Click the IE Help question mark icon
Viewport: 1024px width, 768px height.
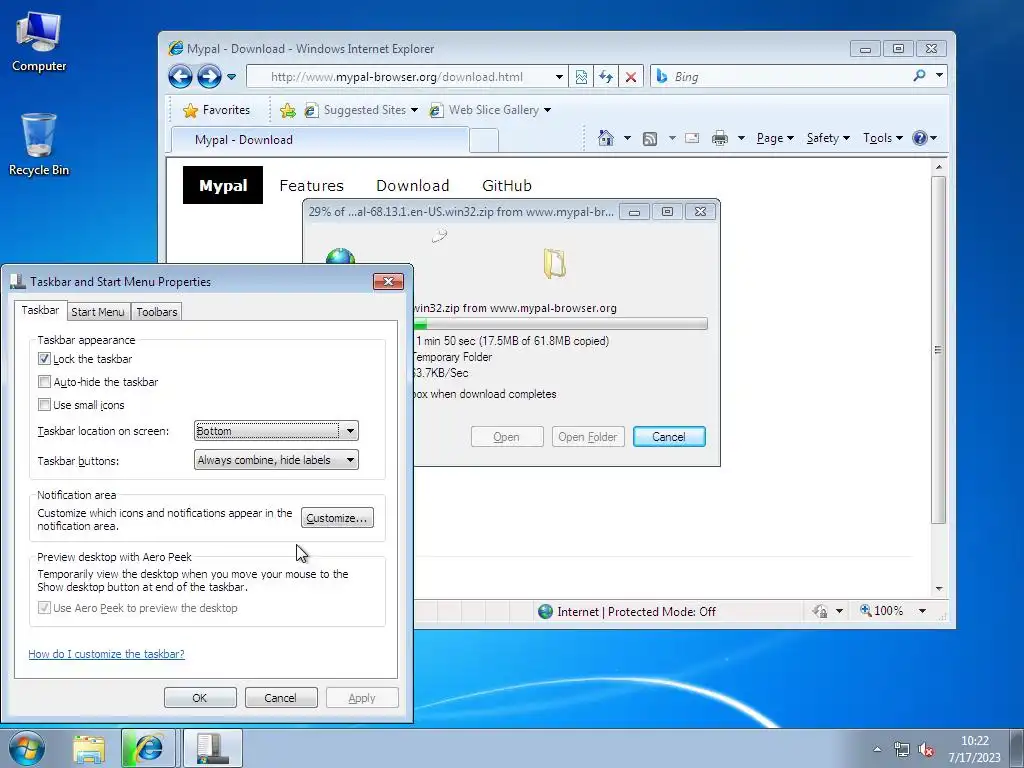(920, 138)
